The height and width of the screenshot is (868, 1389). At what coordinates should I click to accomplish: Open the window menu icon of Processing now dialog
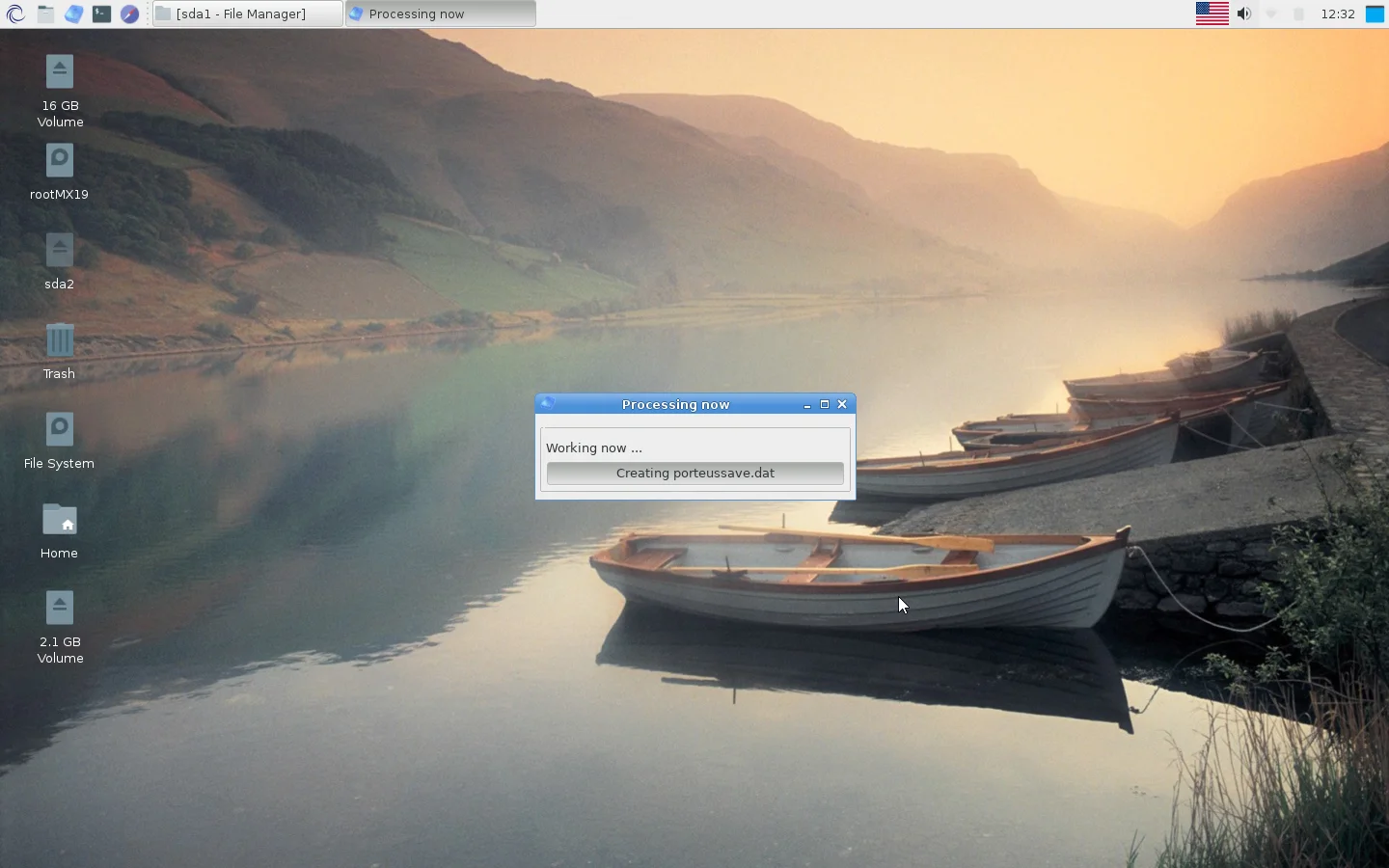tap(548, 404)
